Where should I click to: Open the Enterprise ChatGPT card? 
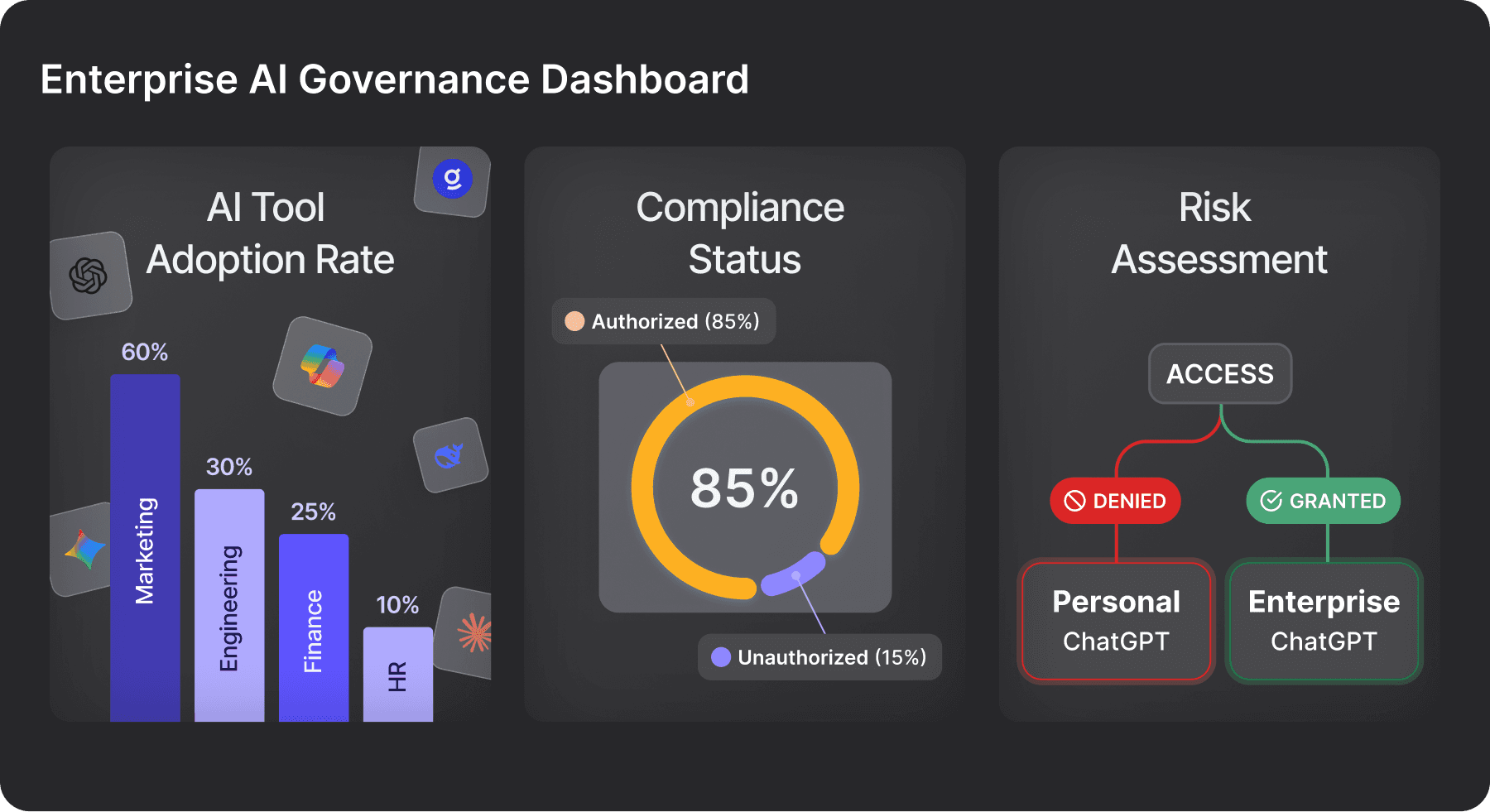click(x=1324, y=621)
